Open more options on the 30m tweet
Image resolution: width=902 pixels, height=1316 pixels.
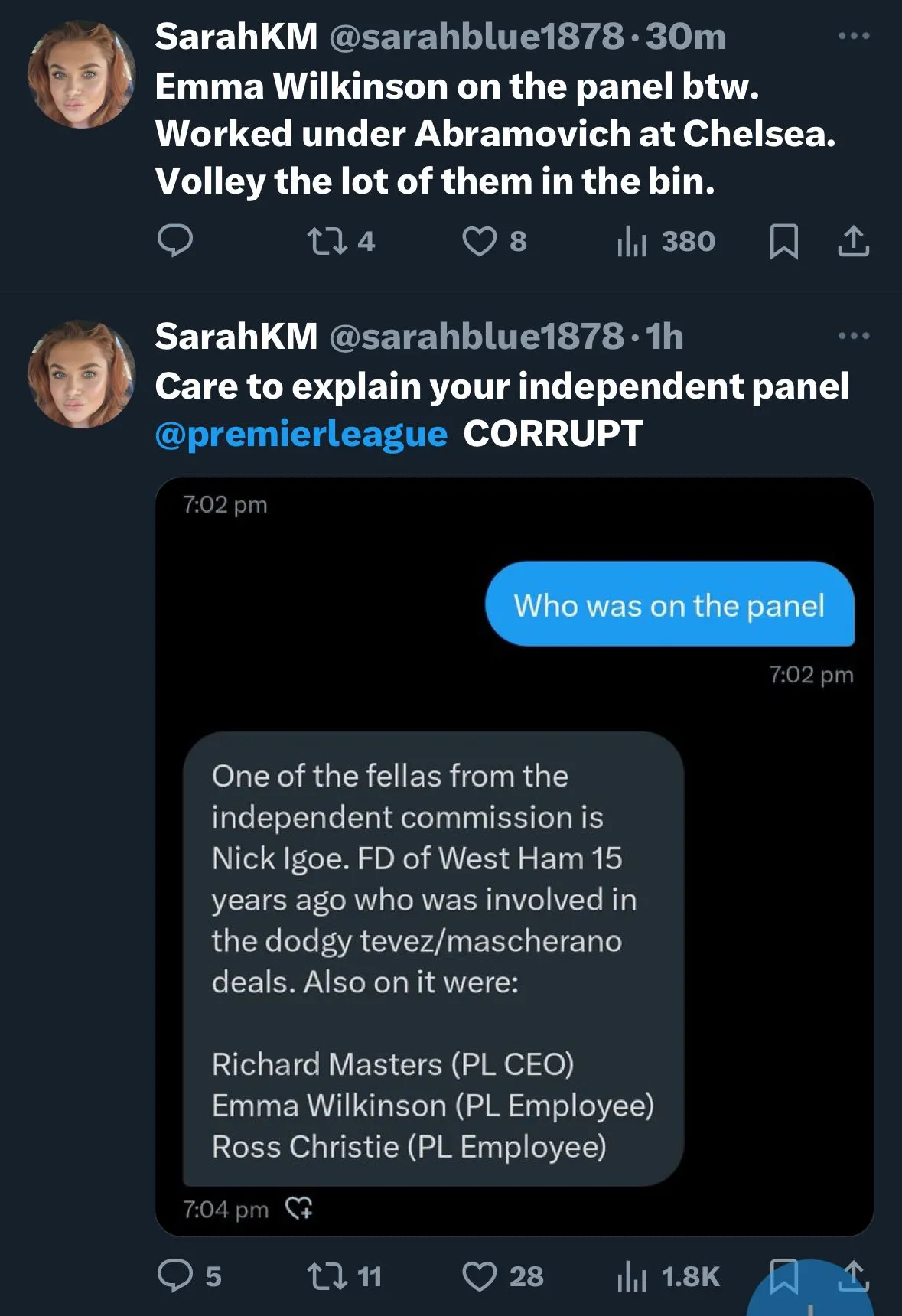pyautogui.click(x=854, y=36)
